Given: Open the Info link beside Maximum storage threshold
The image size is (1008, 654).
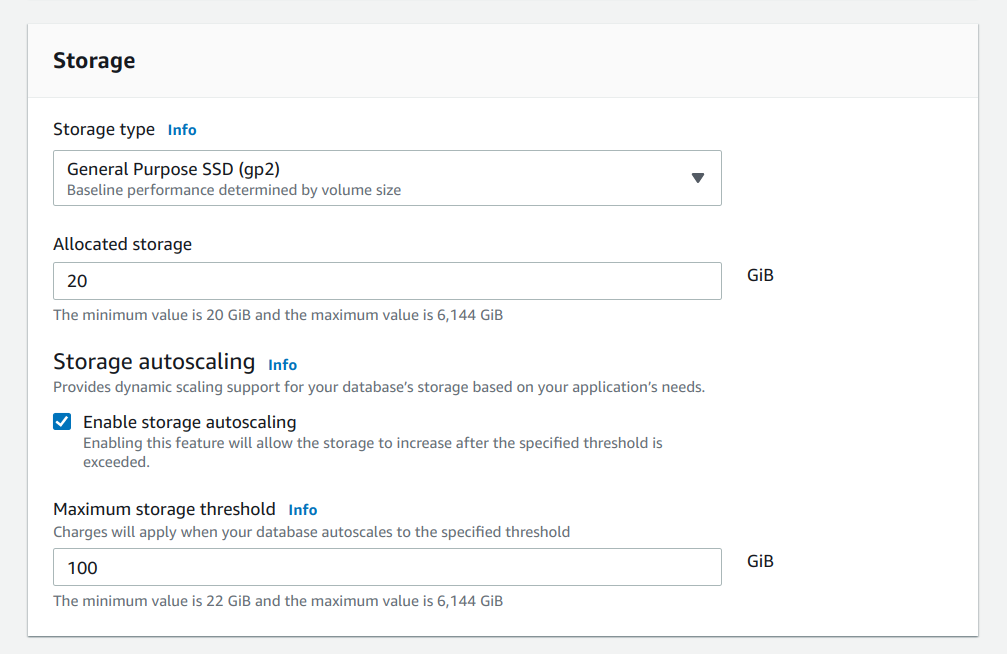Looking at the screenshot, I should pos(302,510).
